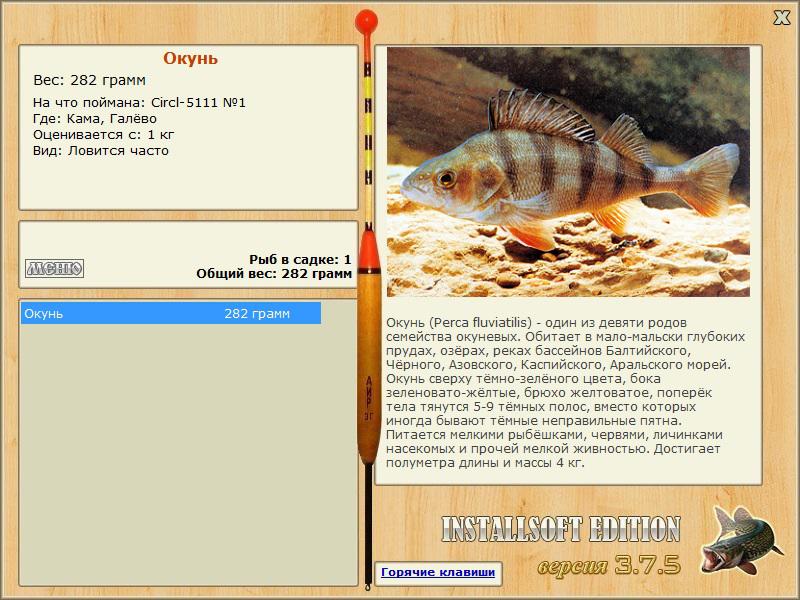Click the Меню button
The height and width of the screenshot is (600, 800).
click(x=55, y=268)
